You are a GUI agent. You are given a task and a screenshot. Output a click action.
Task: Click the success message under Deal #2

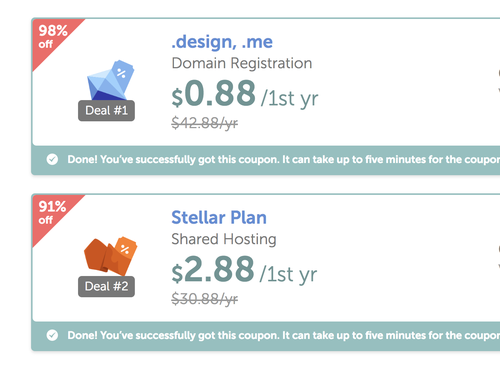click(283, 335)
